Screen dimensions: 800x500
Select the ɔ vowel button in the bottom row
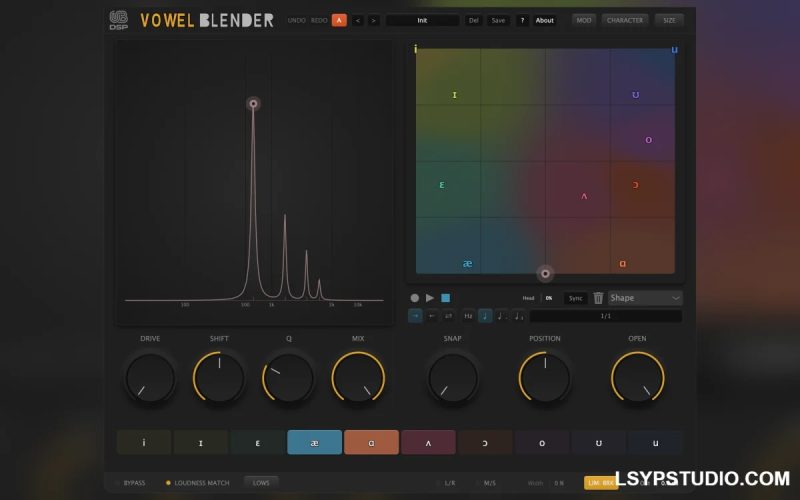coord(485,442)
